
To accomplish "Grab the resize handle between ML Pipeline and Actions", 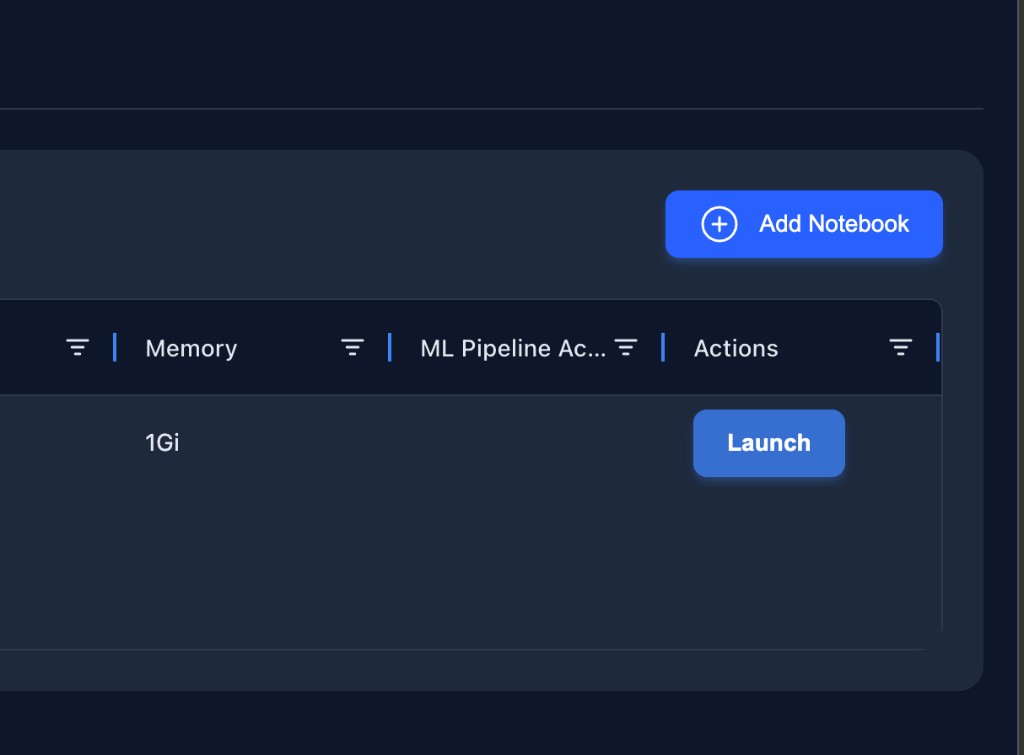I will click(663, 347).
